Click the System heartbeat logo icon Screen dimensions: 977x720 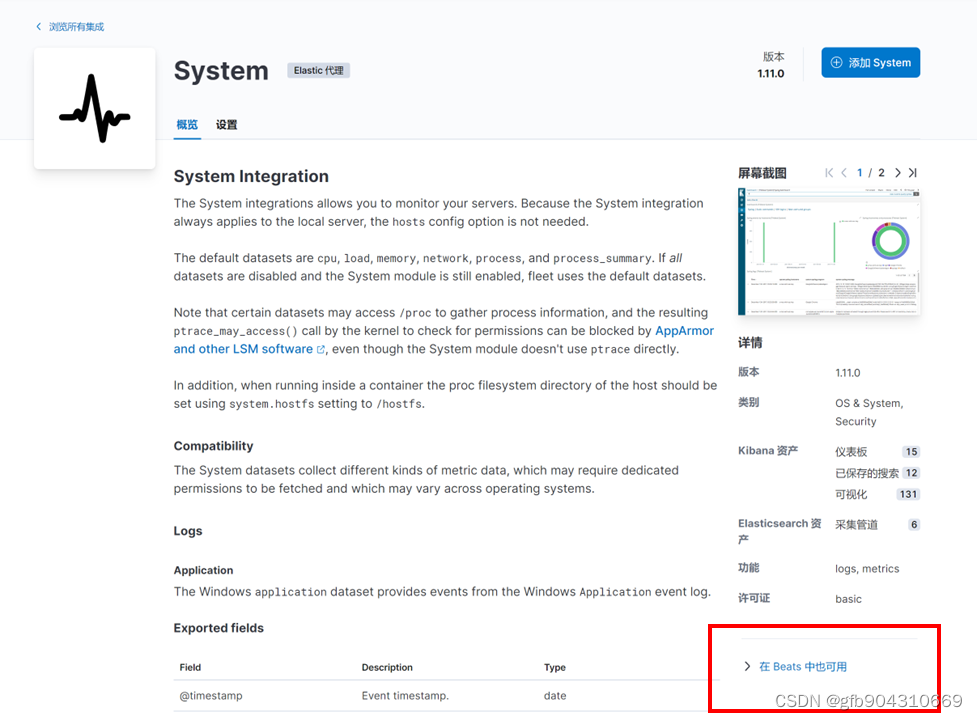pyautogui.click(x=95, y=108)
